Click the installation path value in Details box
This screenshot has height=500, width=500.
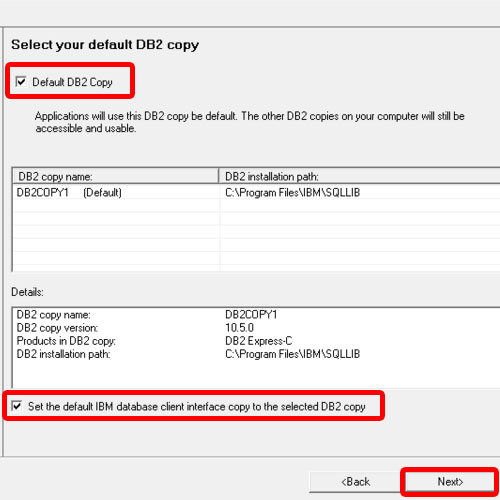coord(292,354)
